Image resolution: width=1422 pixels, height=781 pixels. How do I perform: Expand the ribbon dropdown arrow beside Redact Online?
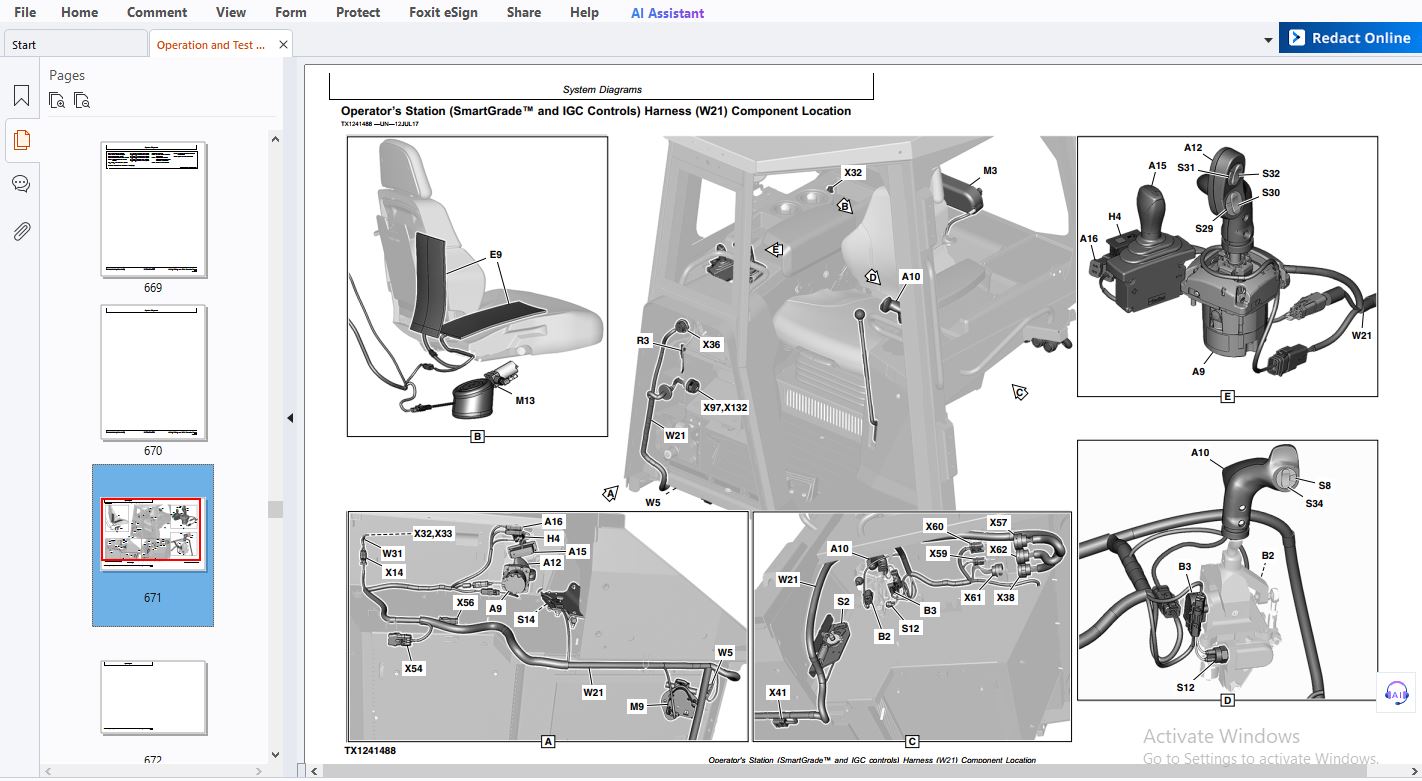click(1268, 40)
